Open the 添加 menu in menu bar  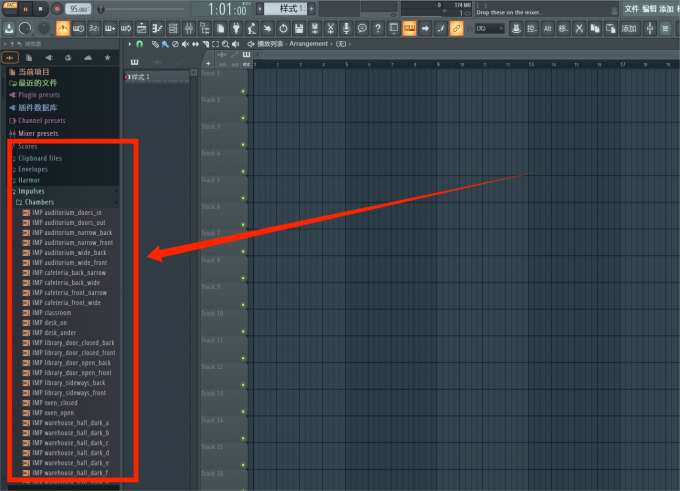point(666,9)
